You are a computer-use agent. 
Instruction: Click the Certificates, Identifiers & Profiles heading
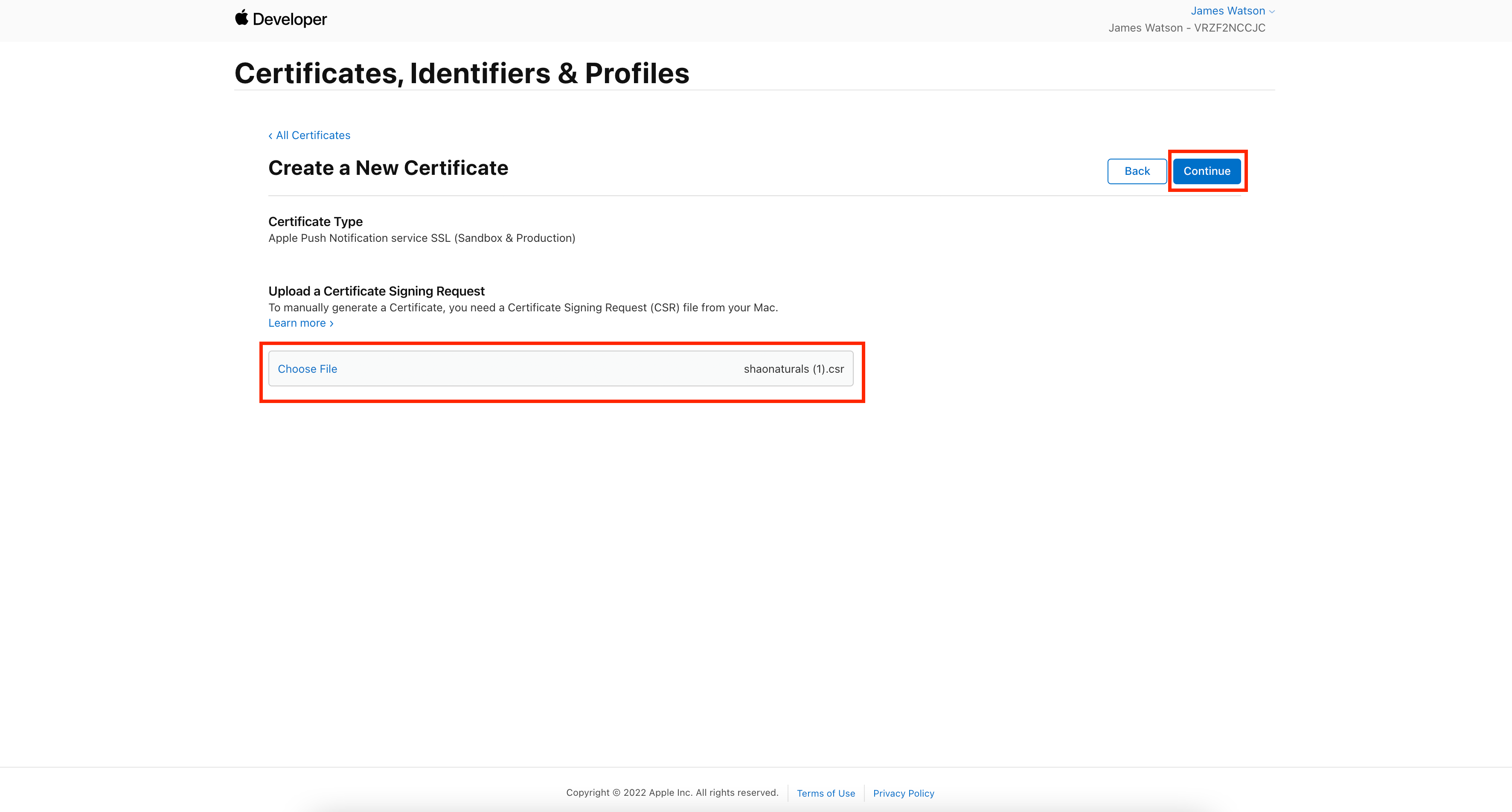click(x=462, y=73)
